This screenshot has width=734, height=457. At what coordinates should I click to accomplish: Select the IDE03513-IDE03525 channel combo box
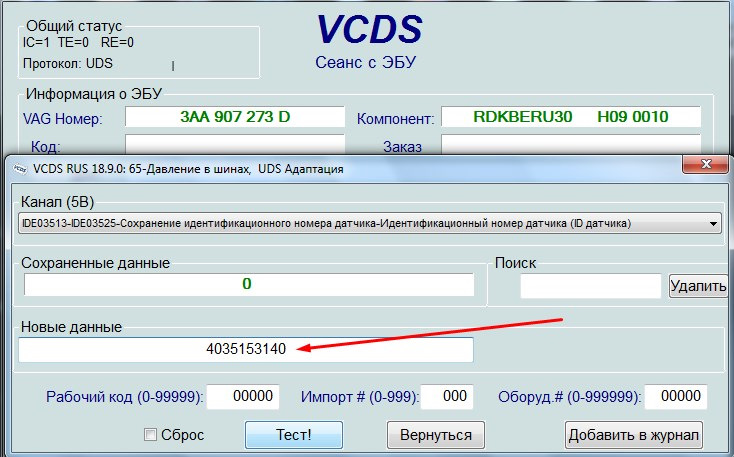click(x=370, y=224)
